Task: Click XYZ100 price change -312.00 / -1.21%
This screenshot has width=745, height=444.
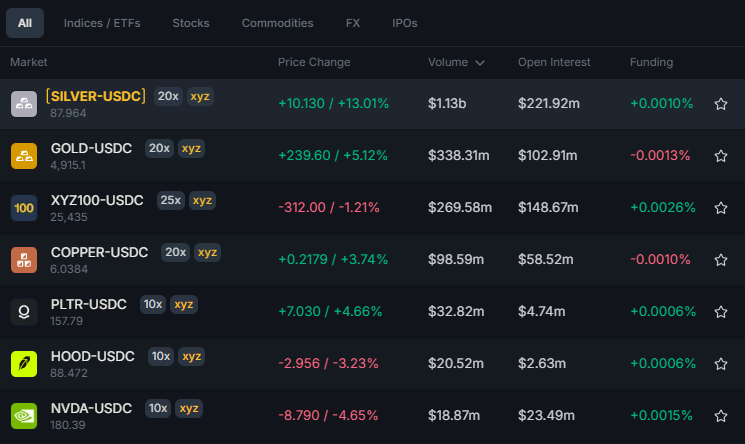Action: tap(329, 208)
